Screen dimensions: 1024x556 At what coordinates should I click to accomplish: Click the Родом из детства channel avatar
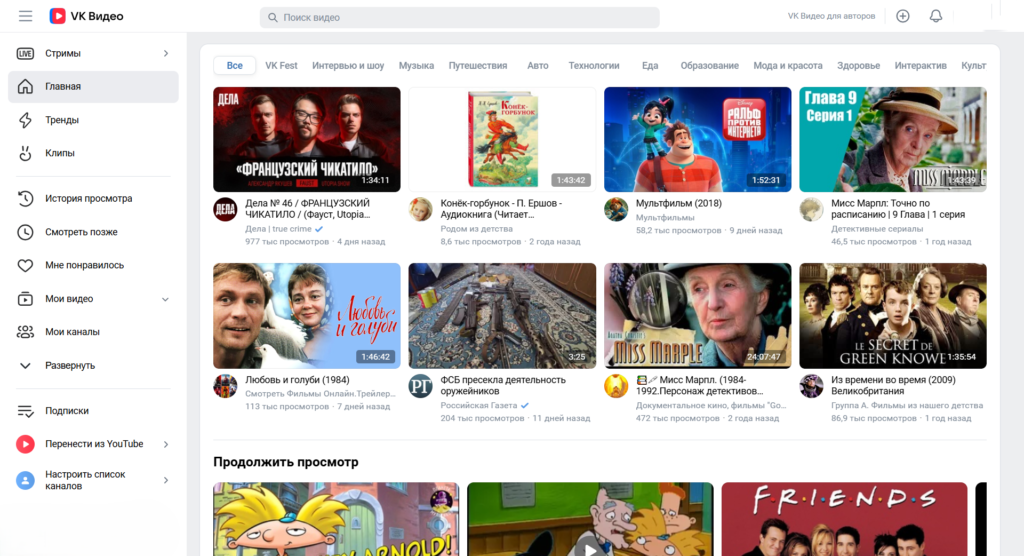tap(421, 210)
